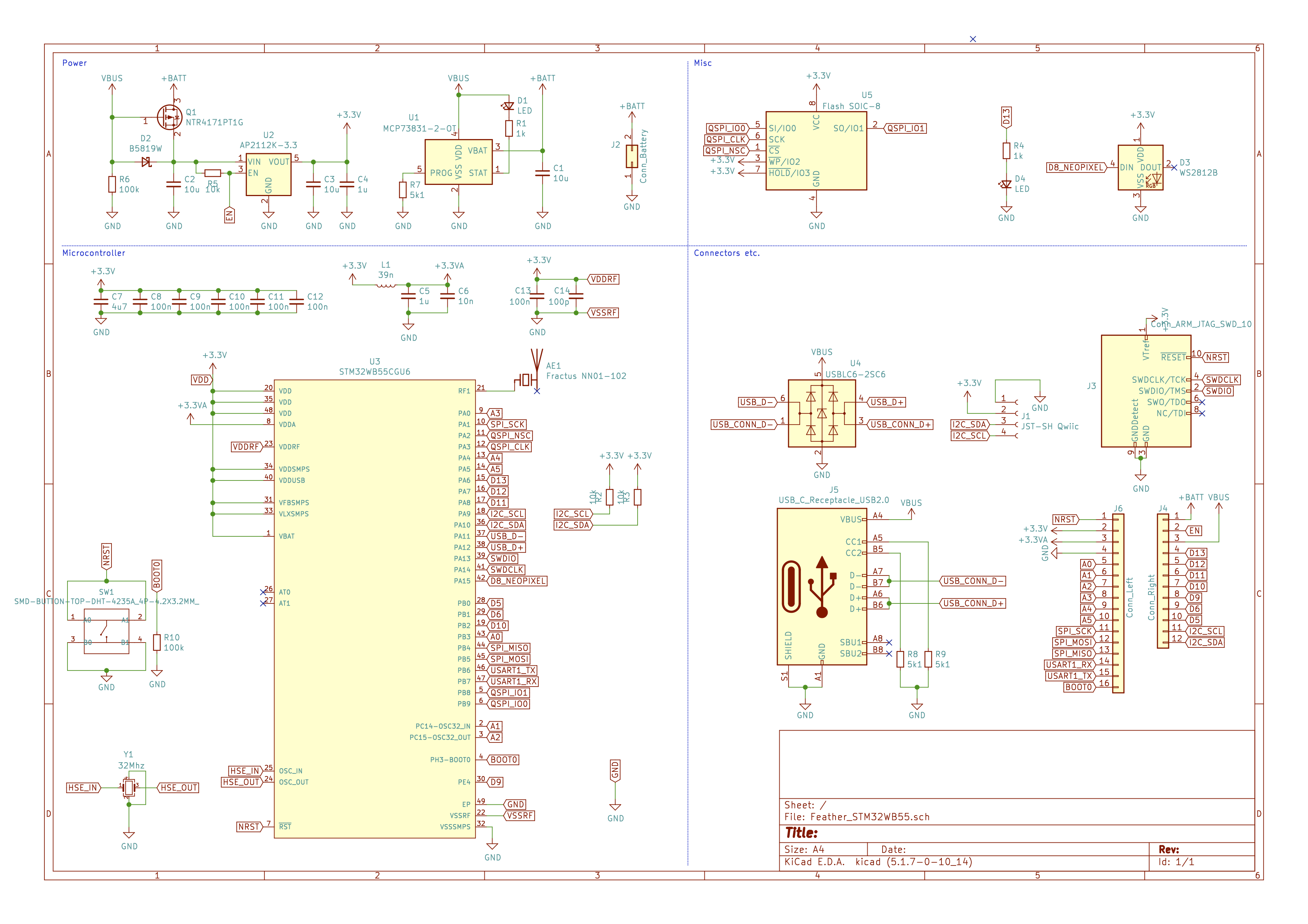This screenshot has height=924, width=1308.
Task: Click the 'File: Feather_STM32WB55.sch' title block text
Action: pos(856,817)
